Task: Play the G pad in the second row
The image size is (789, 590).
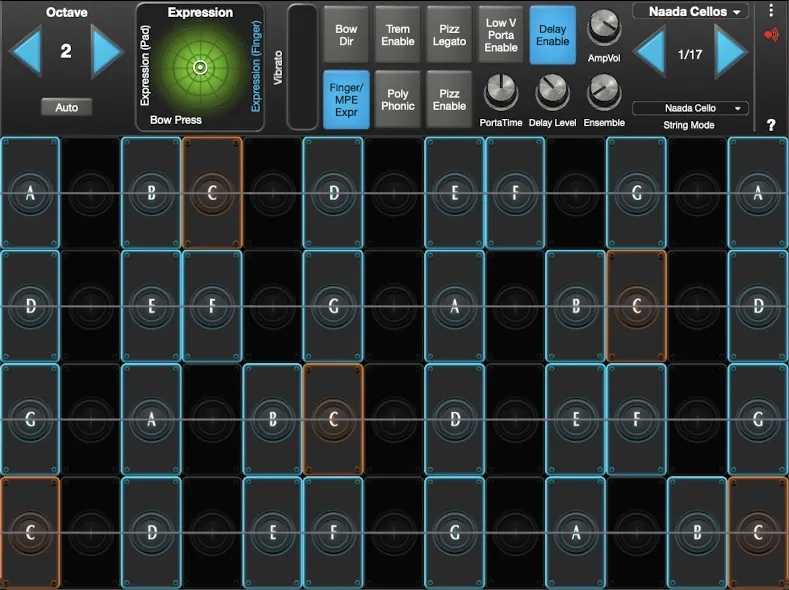Action: click(x=333, y=306)
